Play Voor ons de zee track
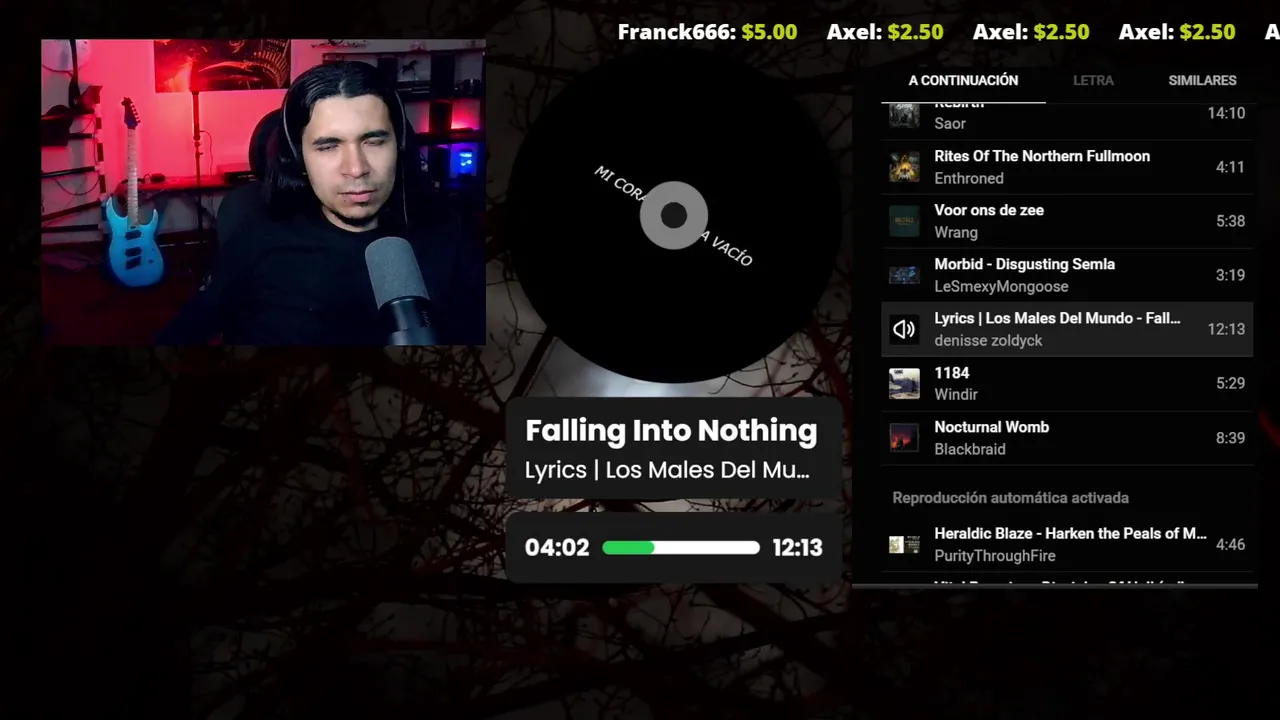Image resolution: width=1280 pixels, height=720 pixels. click(x=1067, y=221)
